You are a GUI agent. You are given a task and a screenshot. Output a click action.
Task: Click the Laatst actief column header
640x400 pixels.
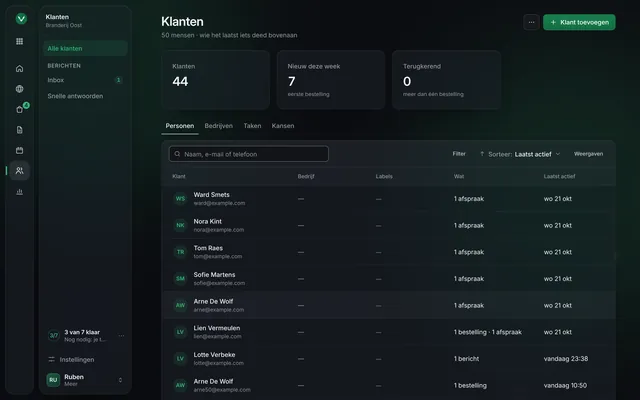pos(559,176)
